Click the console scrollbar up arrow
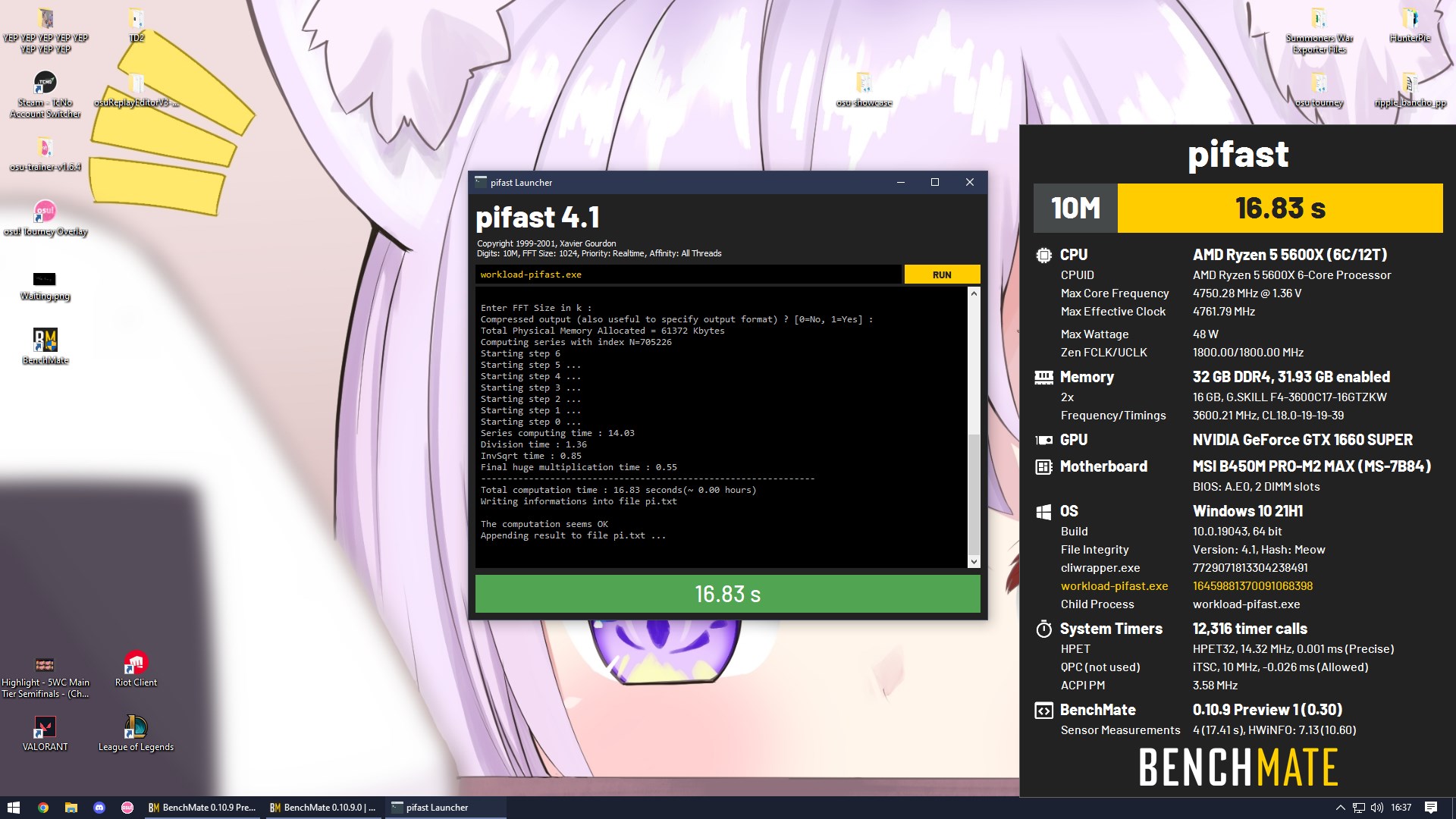The image size is (1456, 819). pyautogui.click(x=974, y=293)
